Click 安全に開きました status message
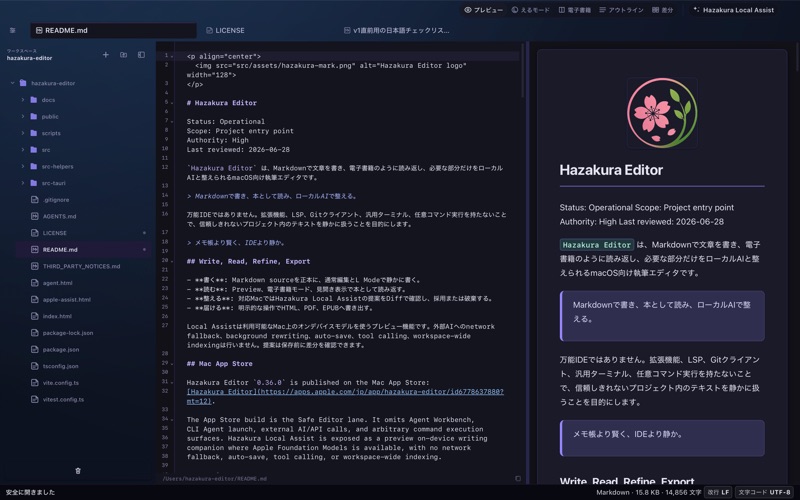Screen dimensions: 800x500 coord(30,492)
